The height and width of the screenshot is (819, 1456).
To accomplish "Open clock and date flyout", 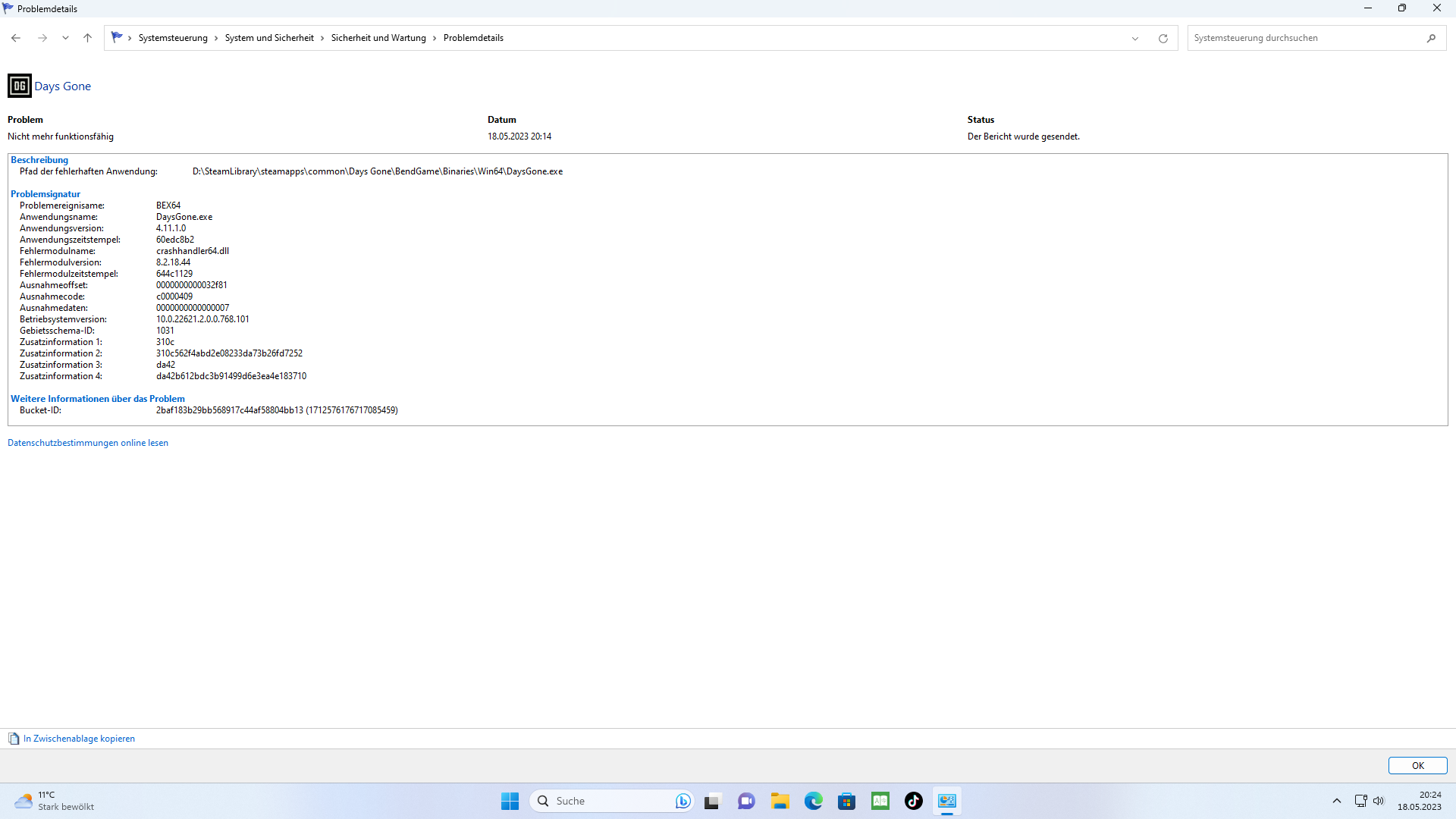I will pos(1420,801).
